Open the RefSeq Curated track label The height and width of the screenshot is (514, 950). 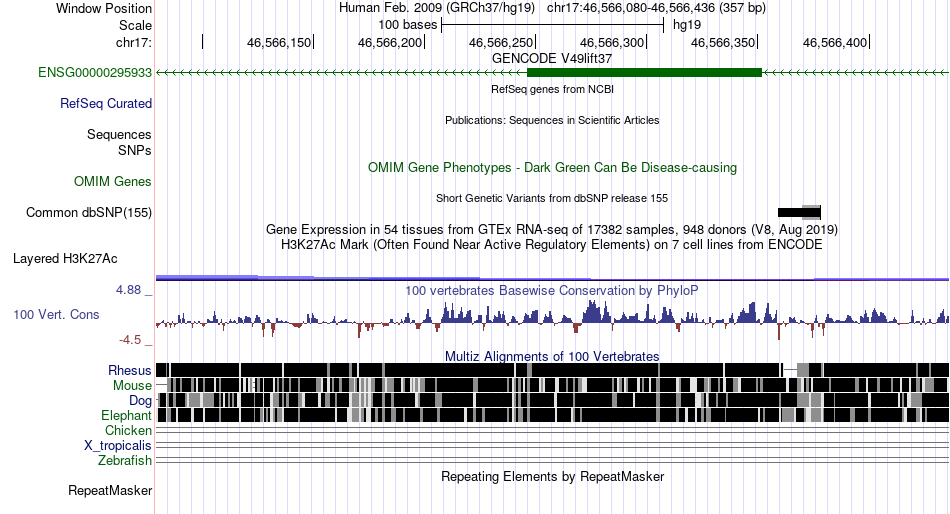(x=106, y=104)
